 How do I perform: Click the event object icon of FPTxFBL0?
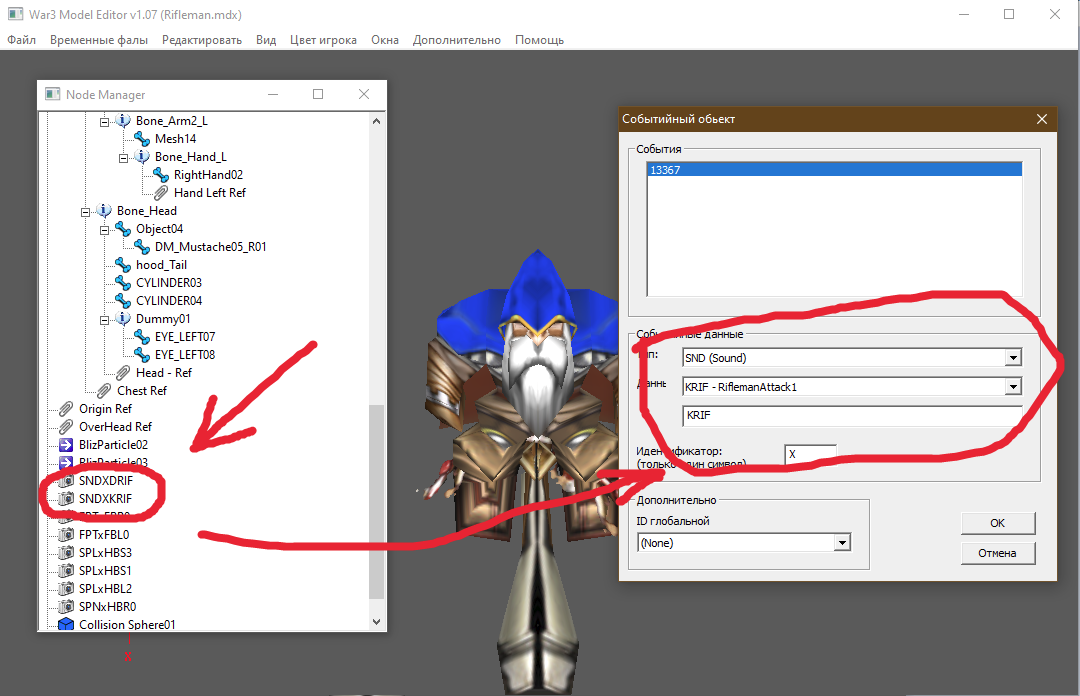pyautogui.click(x=66, y=534)
